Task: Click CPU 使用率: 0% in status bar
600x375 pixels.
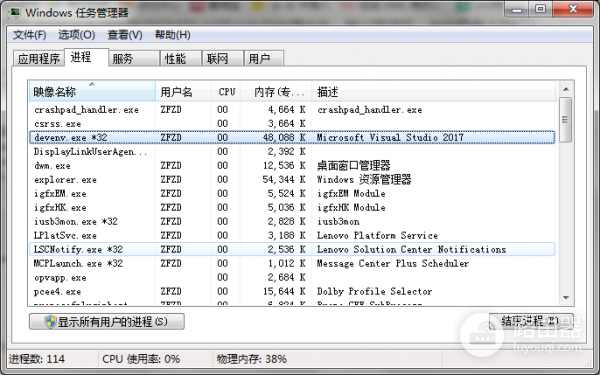Action: coord(141,359)
